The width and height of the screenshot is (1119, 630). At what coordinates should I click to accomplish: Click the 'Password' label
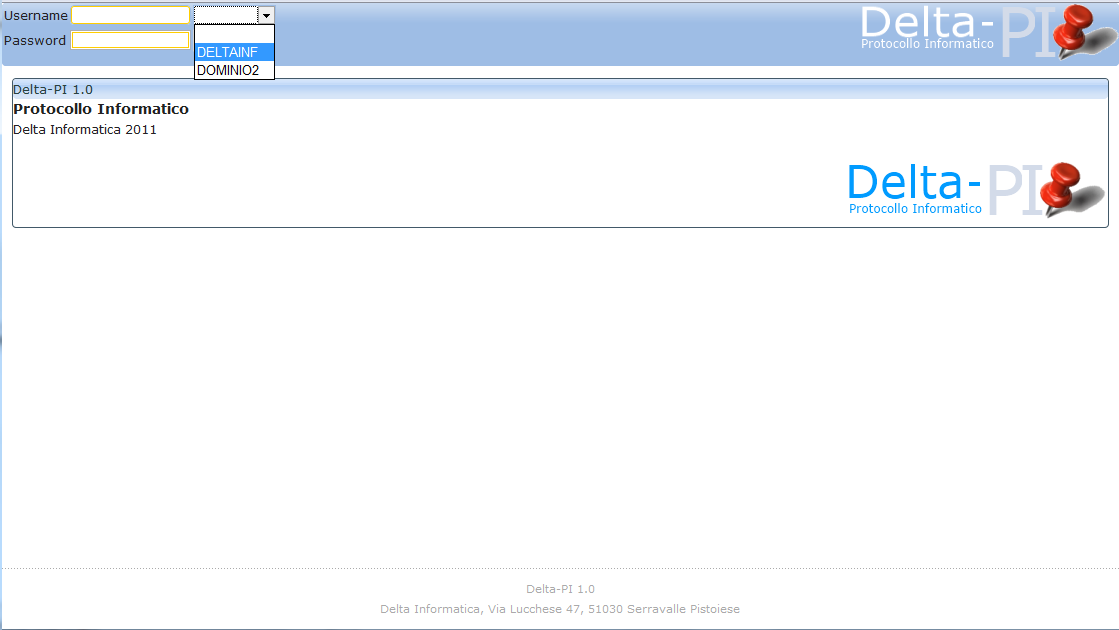coord(35,40)
